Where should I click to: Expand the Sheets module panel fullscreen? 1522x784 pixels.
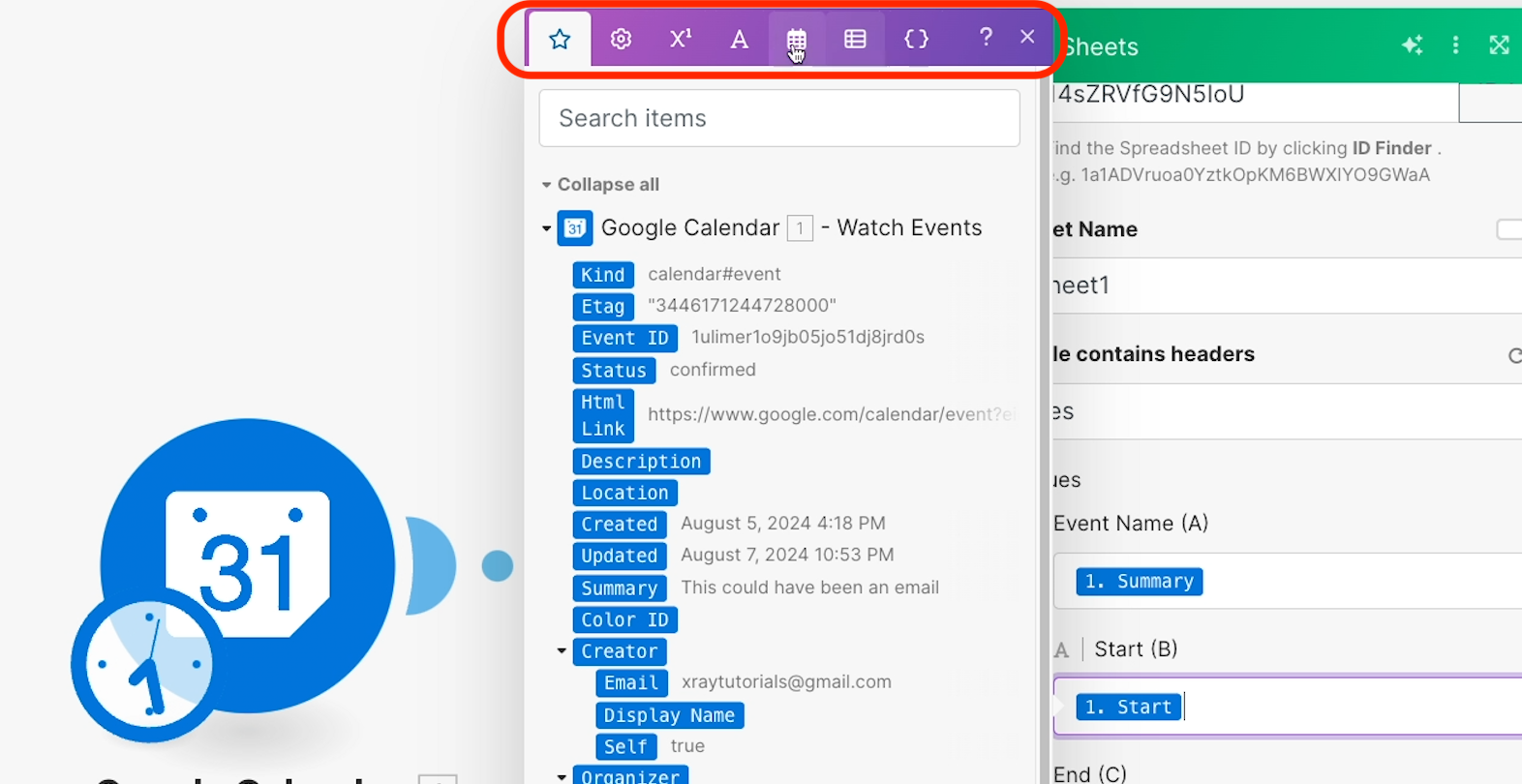coord(1499,45)
